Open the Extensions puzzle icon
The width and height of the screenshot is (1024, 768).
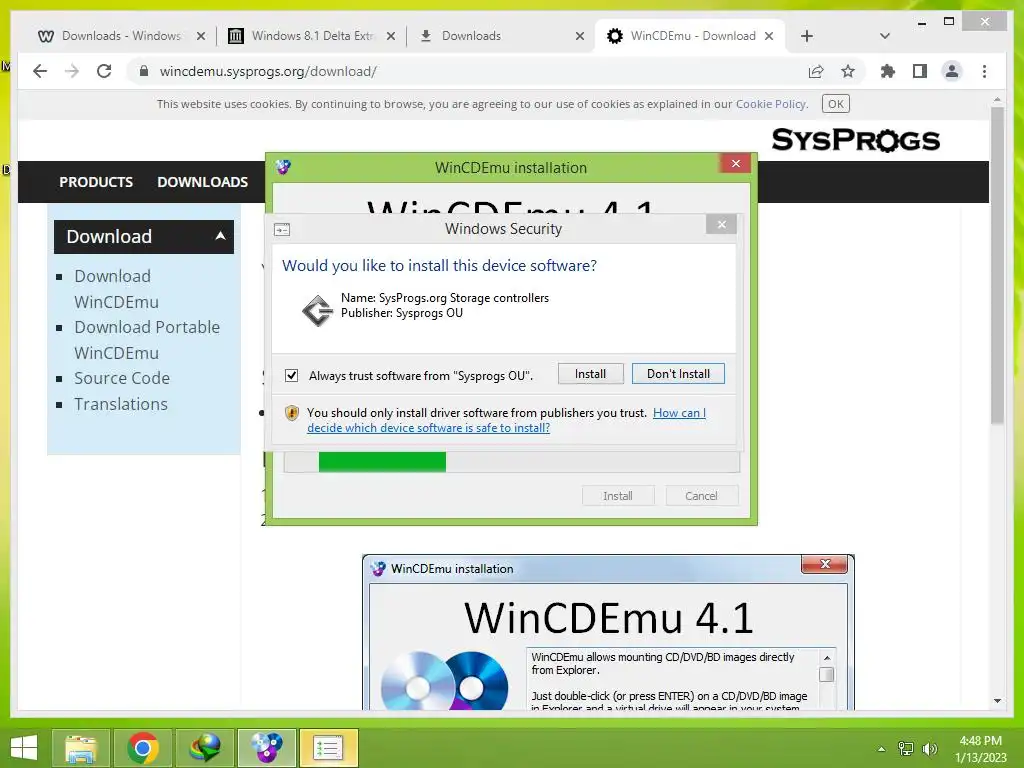click(888, 71)
